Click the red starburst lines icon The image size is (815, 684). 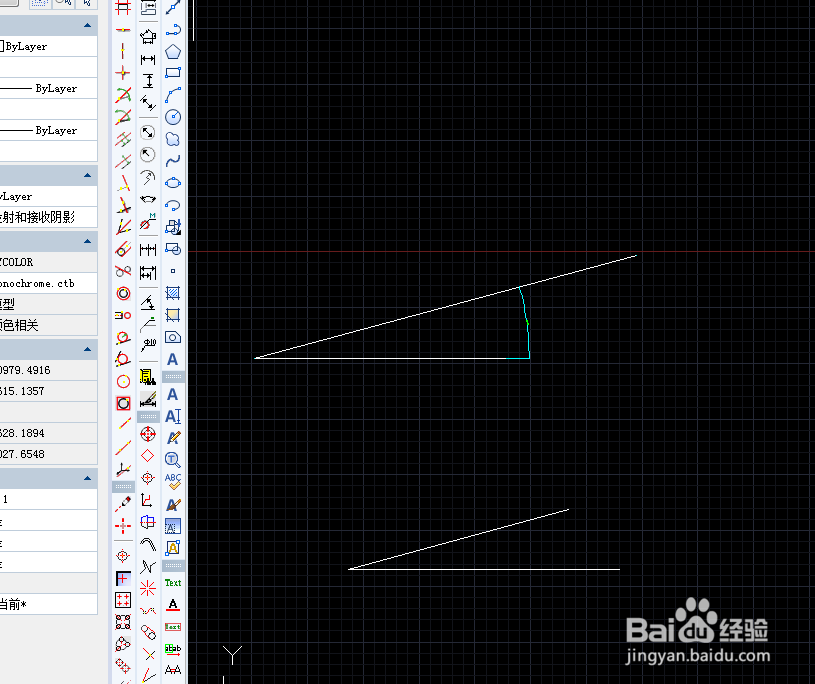pos(148,588)
